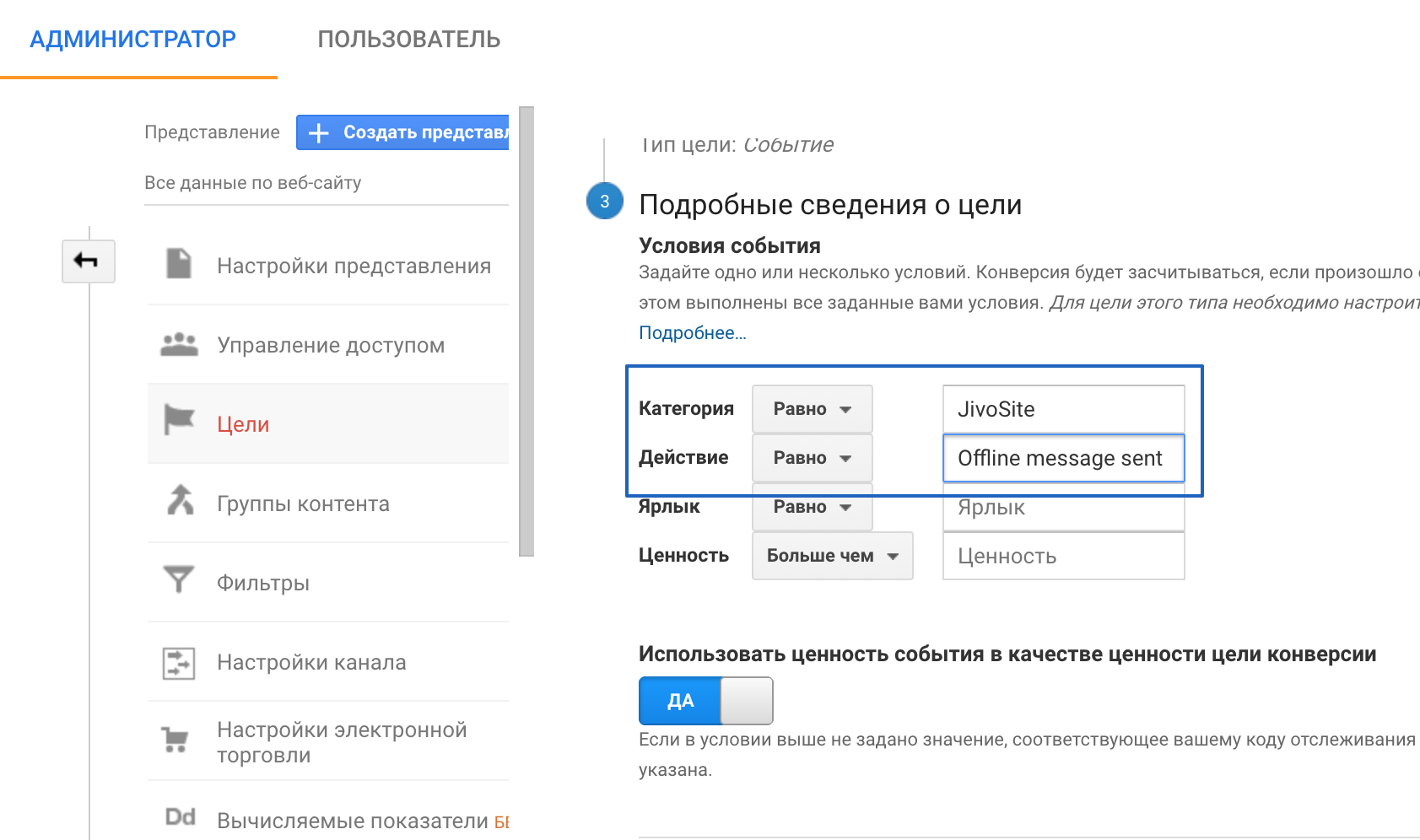Click the Filters funnel icon
The image size is (1420, 840).
pyautogui.click(x=179, y=579)
